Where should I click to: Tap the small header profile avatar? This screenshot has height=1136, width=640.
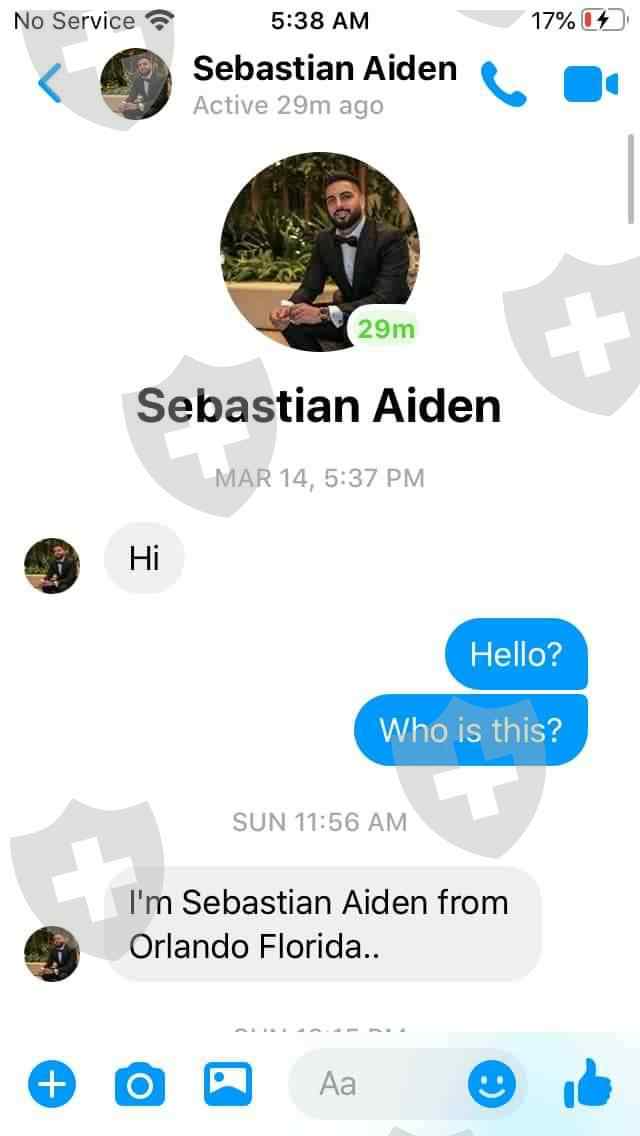pos(136,84)
